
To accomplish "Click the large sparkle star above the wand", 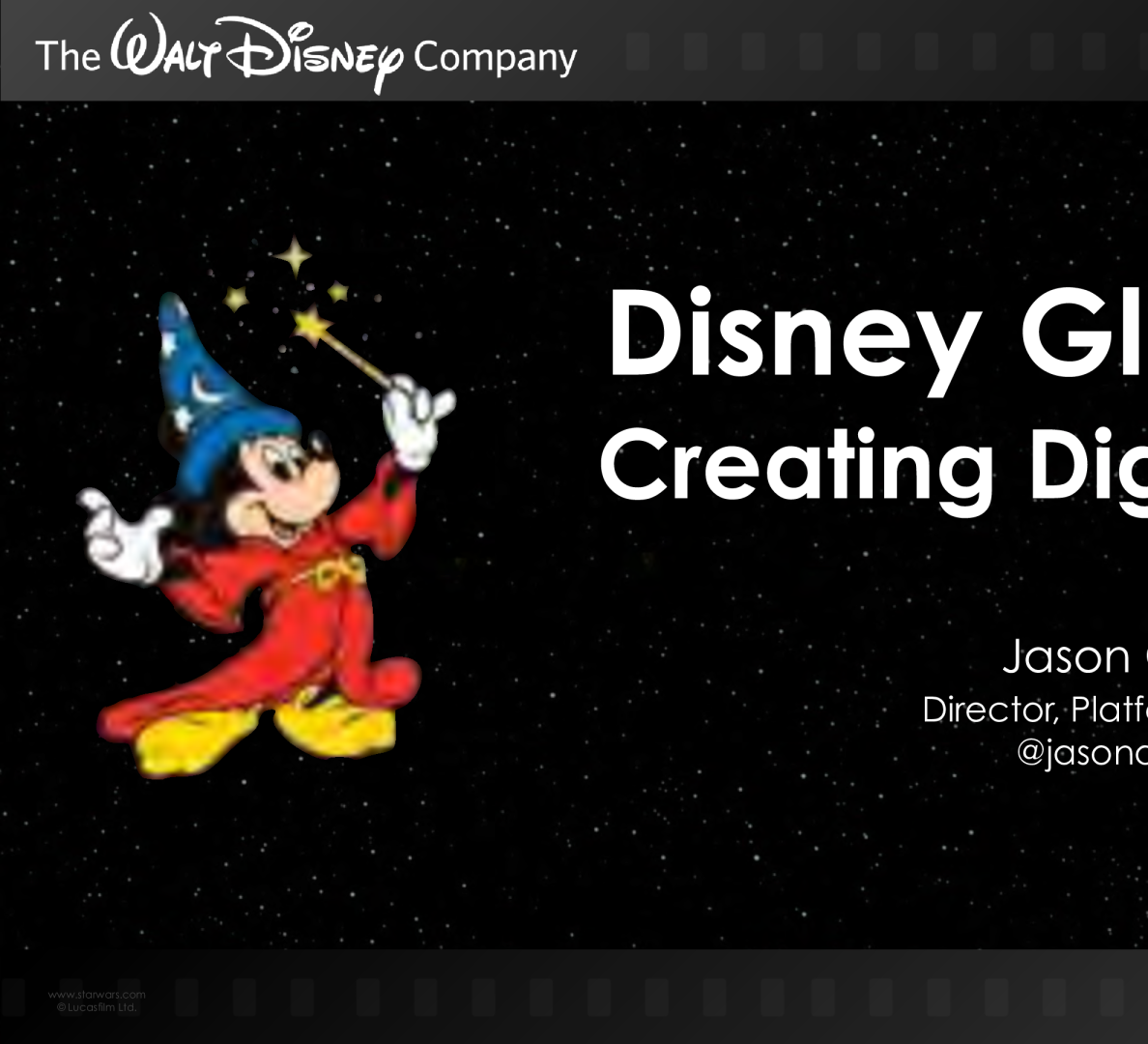I will tap(293, 257).
